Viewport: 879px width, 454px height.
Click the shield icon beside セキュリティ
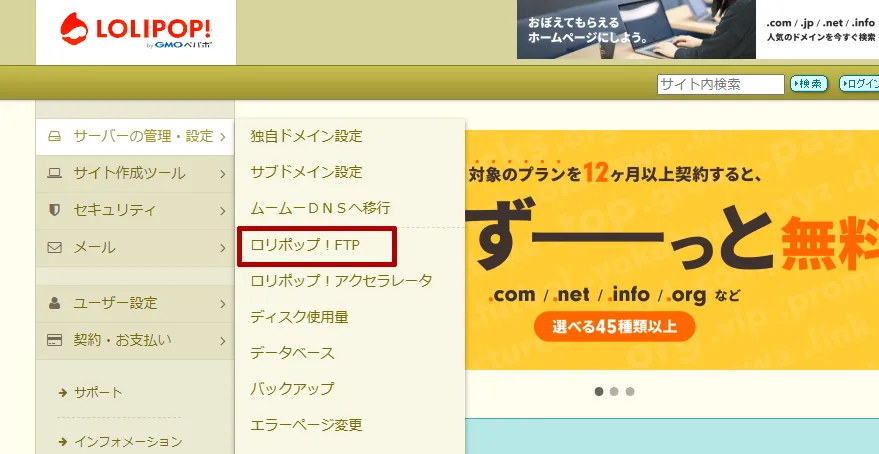click(55, 210)
